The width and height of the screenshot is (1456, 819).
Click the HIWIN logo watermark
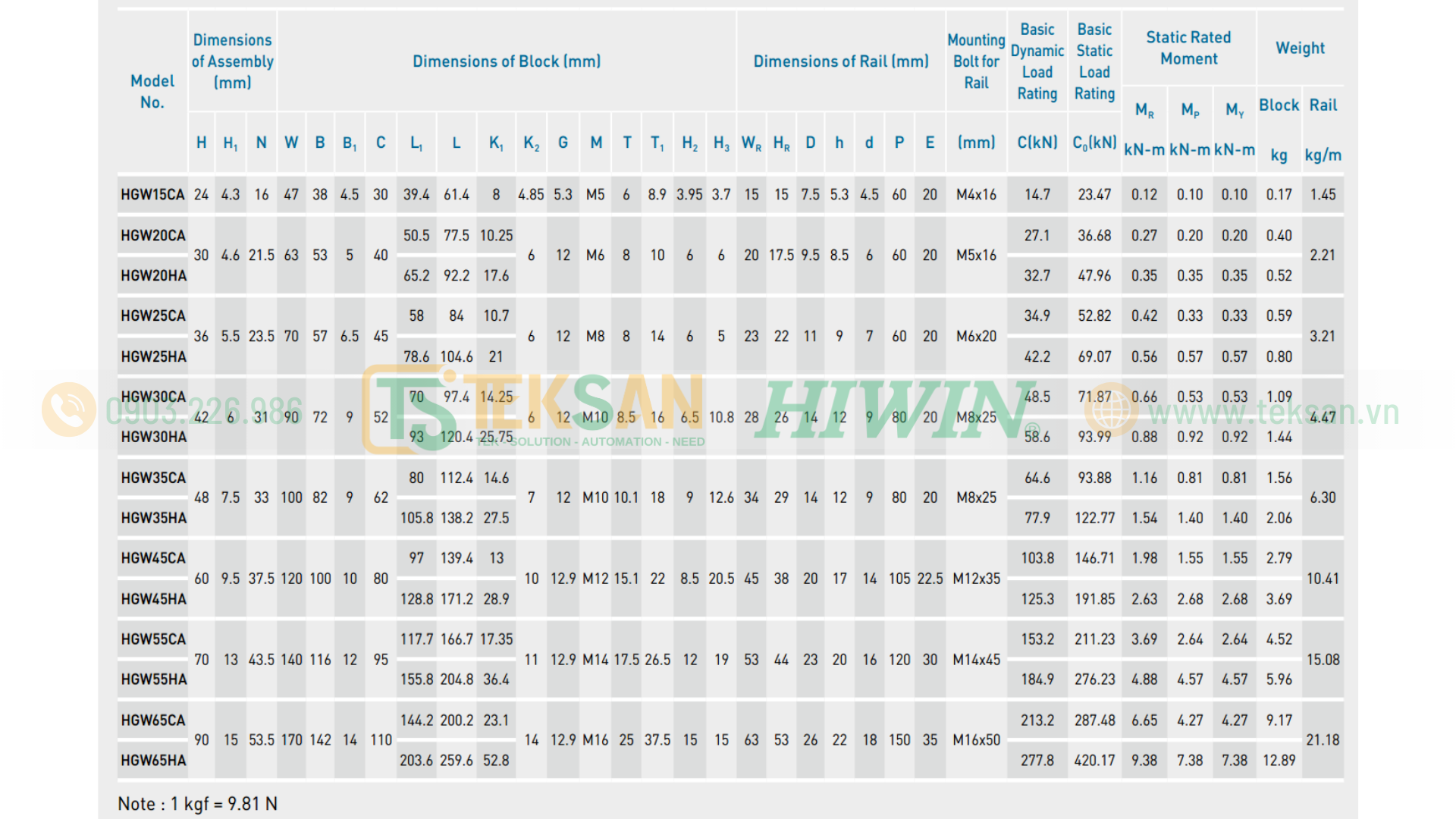[x=899, y=409]
